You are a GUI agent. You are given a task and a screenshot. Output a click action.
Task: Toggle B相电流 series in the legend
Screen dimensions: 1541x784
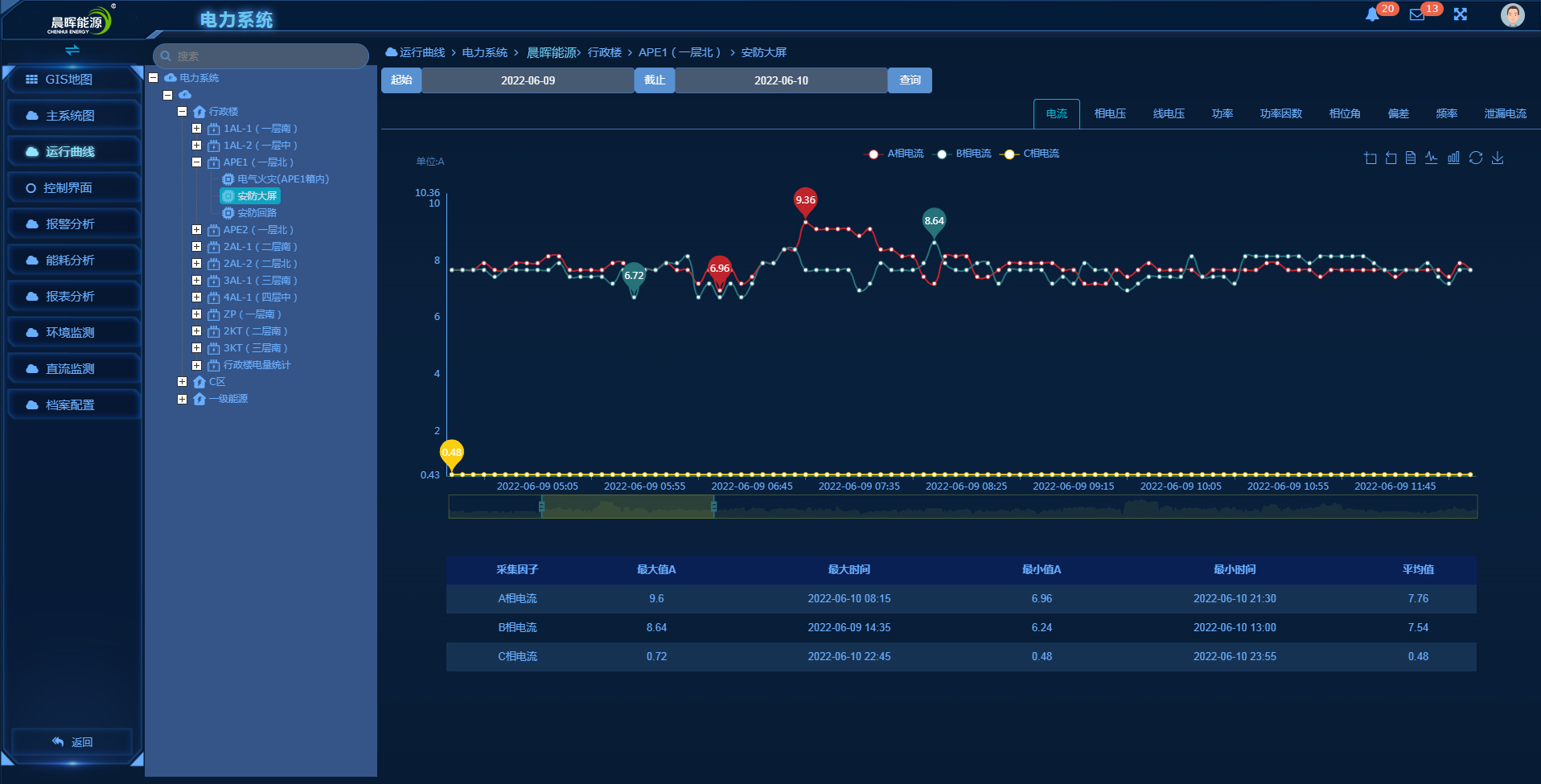[963, 154]
